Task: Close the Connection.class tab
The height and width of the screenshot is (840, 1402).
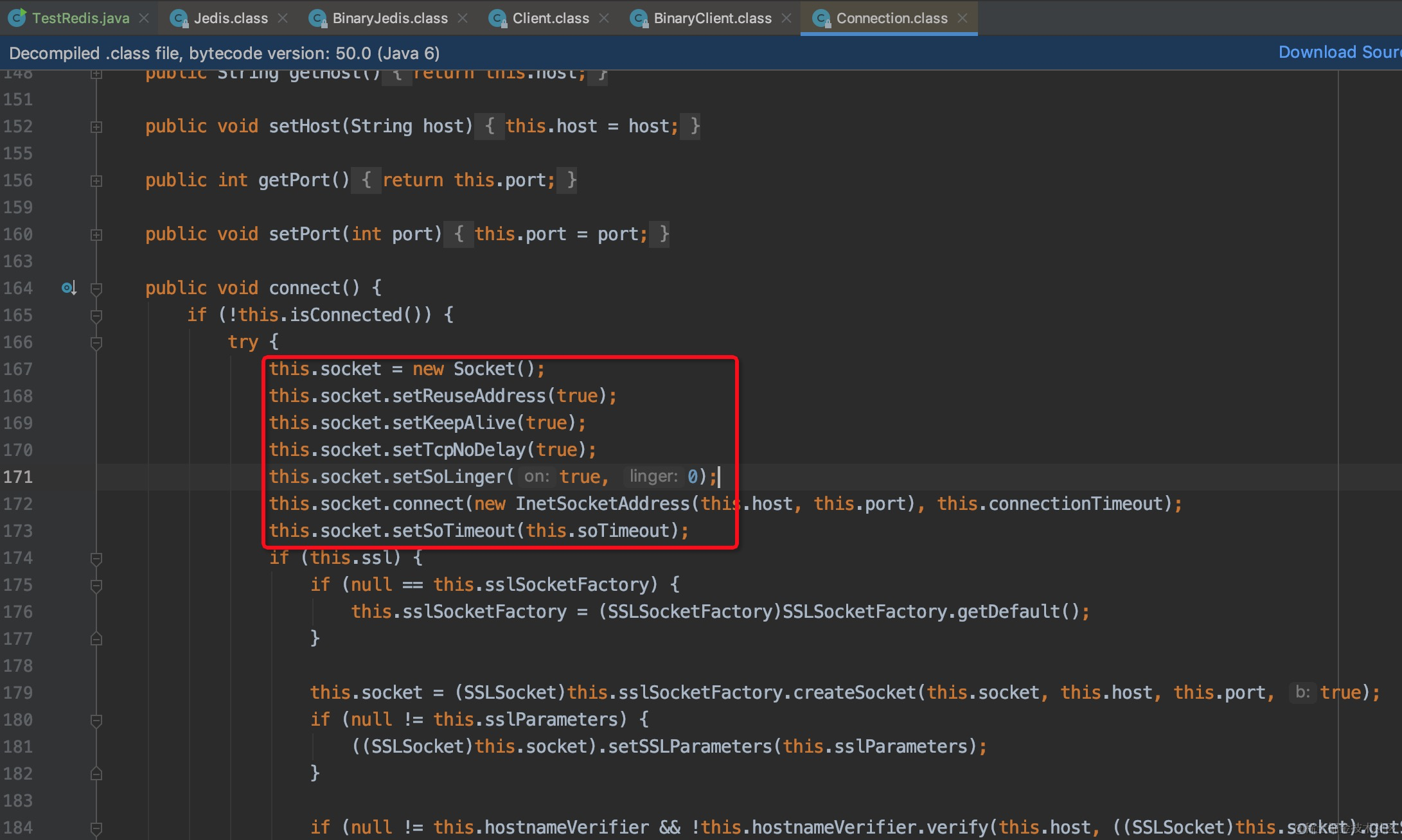Action: click(x=963, y=18)
